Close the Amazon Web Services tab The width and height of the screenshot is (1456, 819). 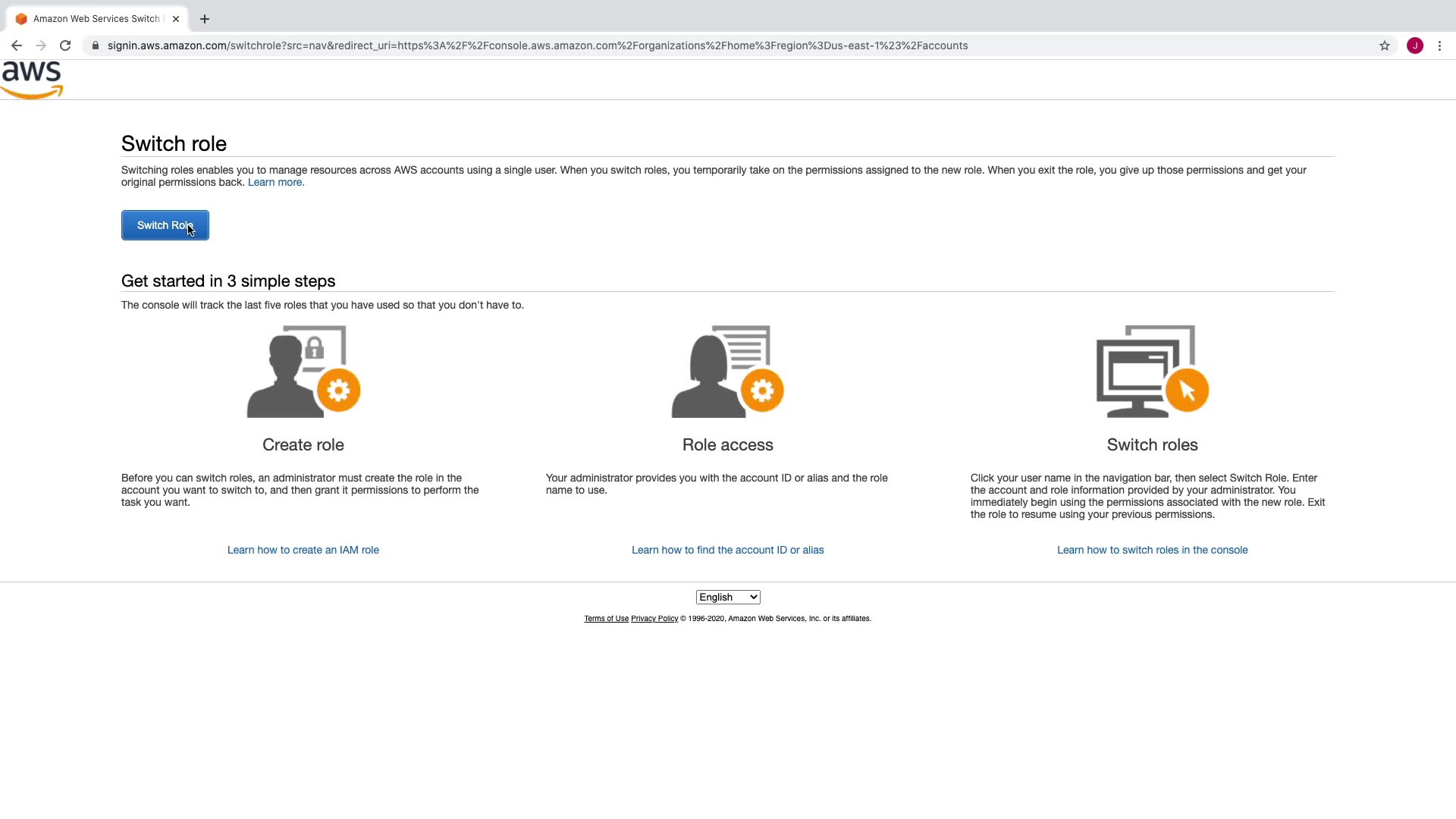coord(176,19)
